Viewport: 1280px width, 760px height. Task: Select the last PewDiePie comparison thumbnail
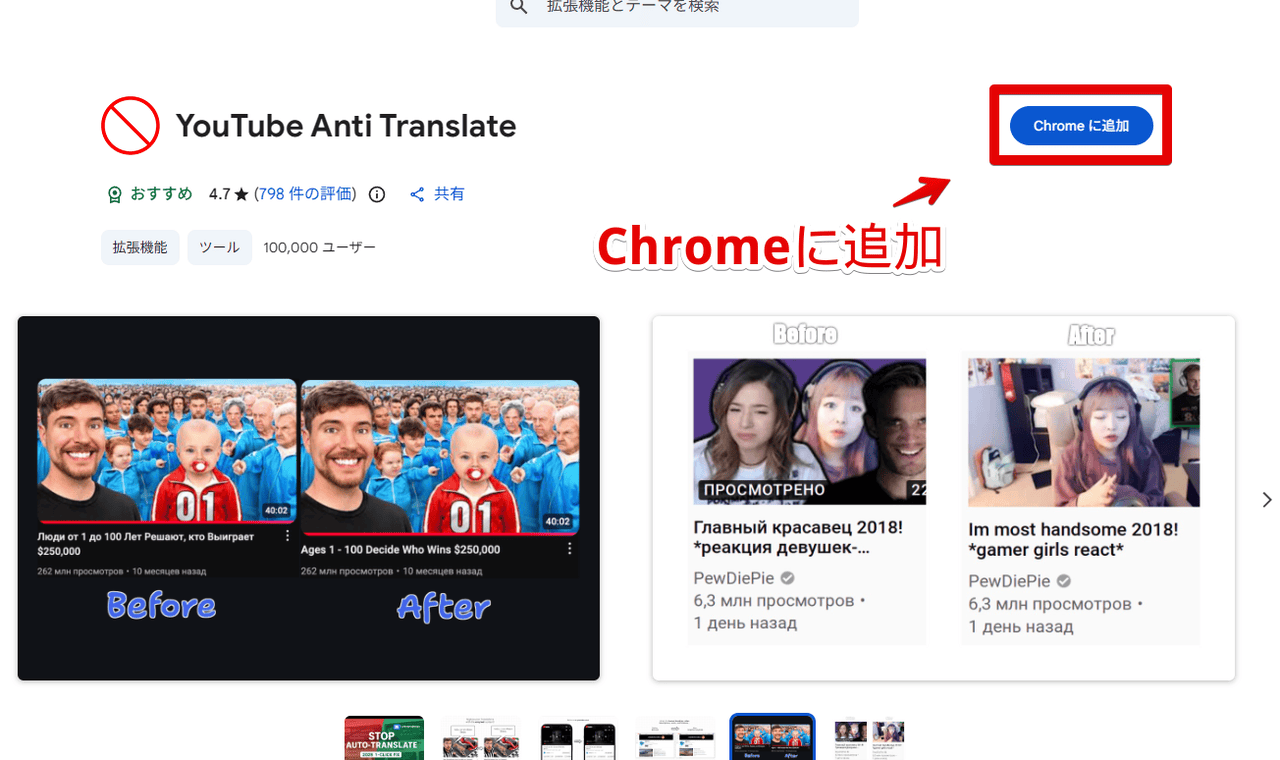[869, 738]
